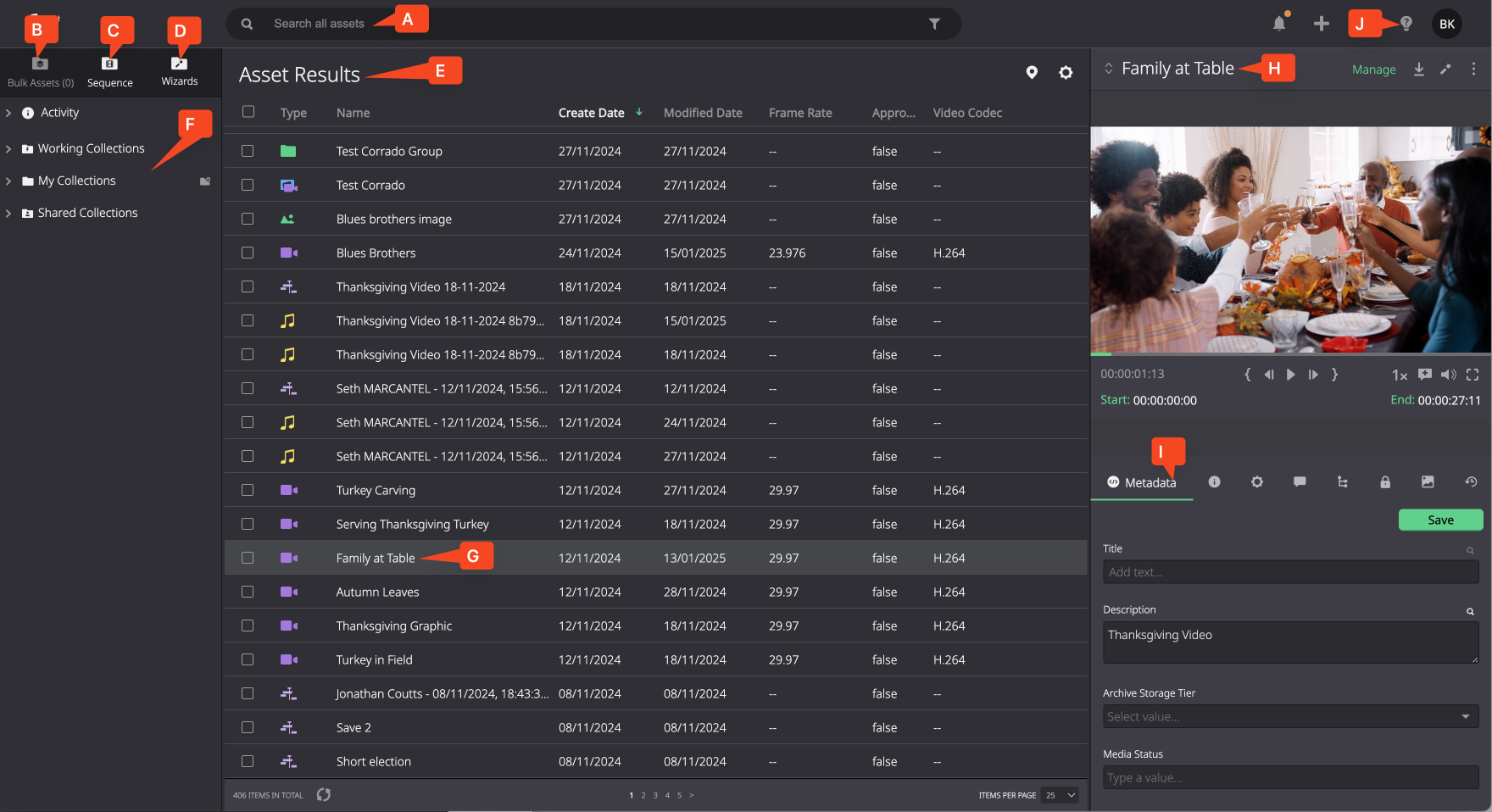Select the Blues Brothers row checkbox

click(x=248, y=253)
